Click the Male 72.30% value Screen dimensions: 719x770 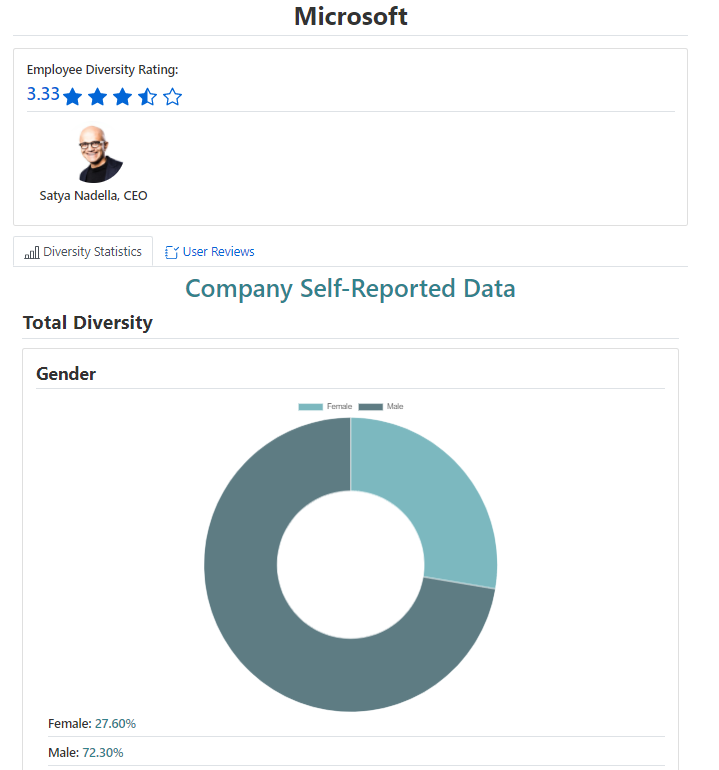103,753
